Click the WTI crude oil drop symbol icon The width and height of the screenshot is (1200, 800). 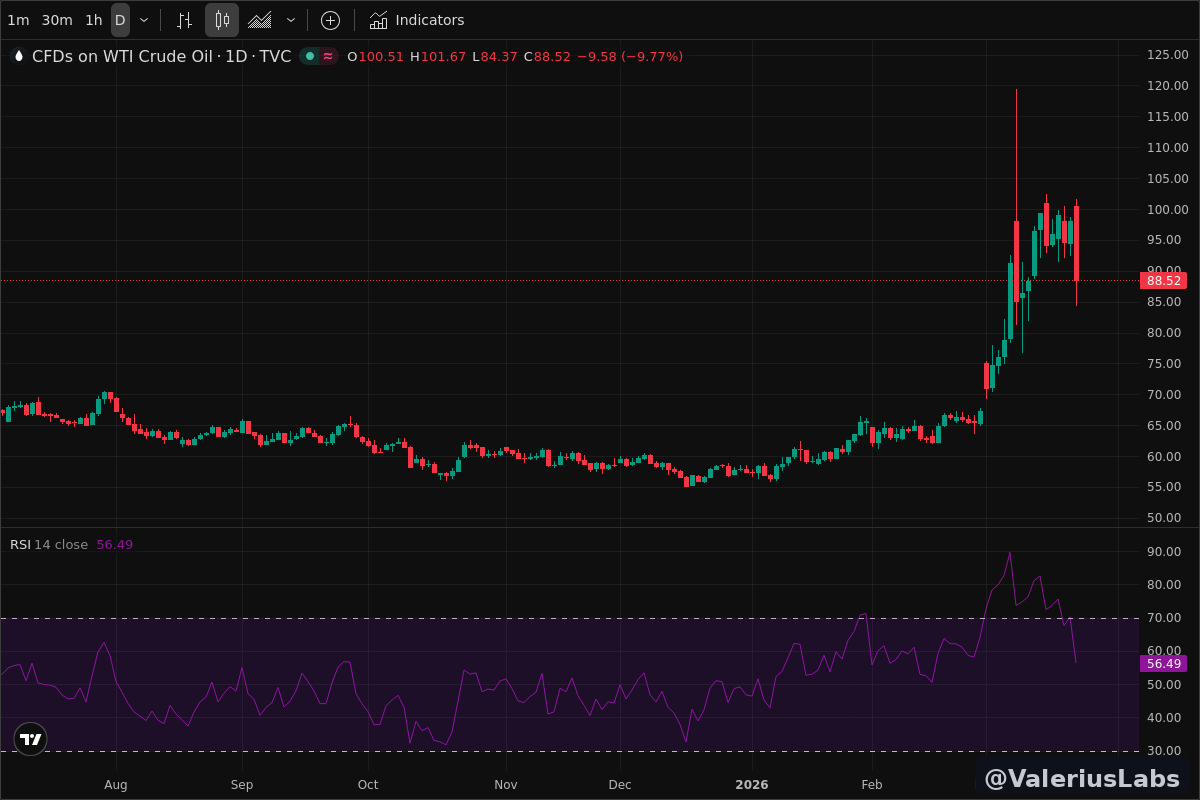coord(18,57)
